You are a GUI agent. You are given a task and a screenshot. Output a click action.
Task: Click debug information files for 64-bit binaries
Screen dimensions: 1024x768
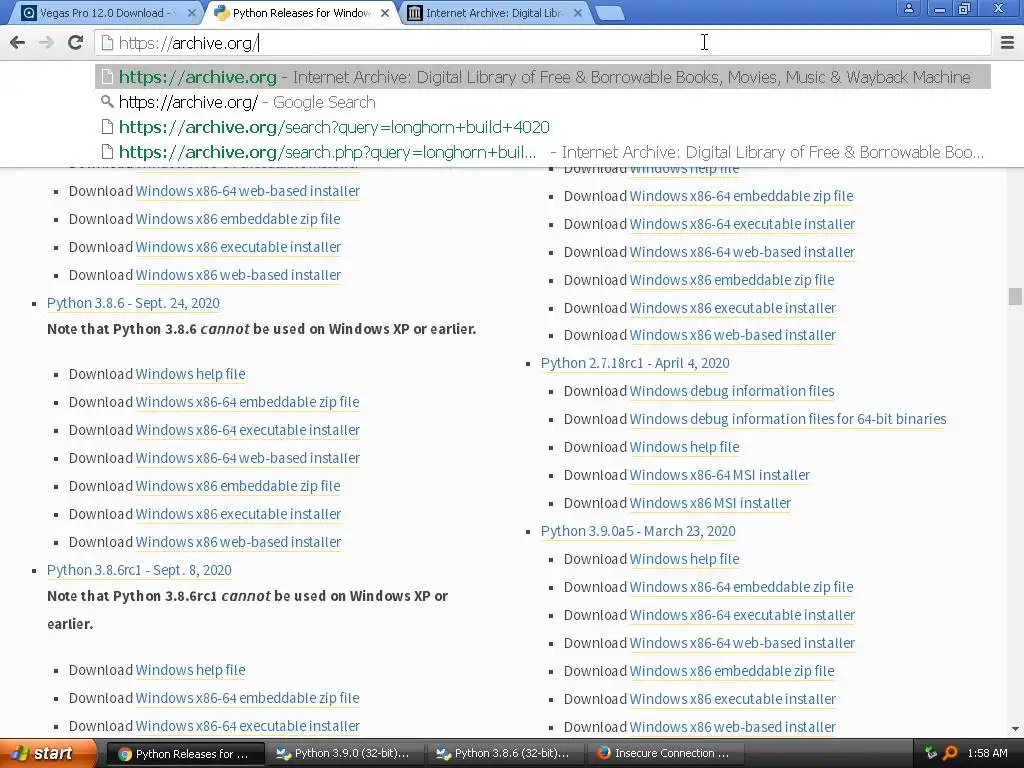coord(788,419)
